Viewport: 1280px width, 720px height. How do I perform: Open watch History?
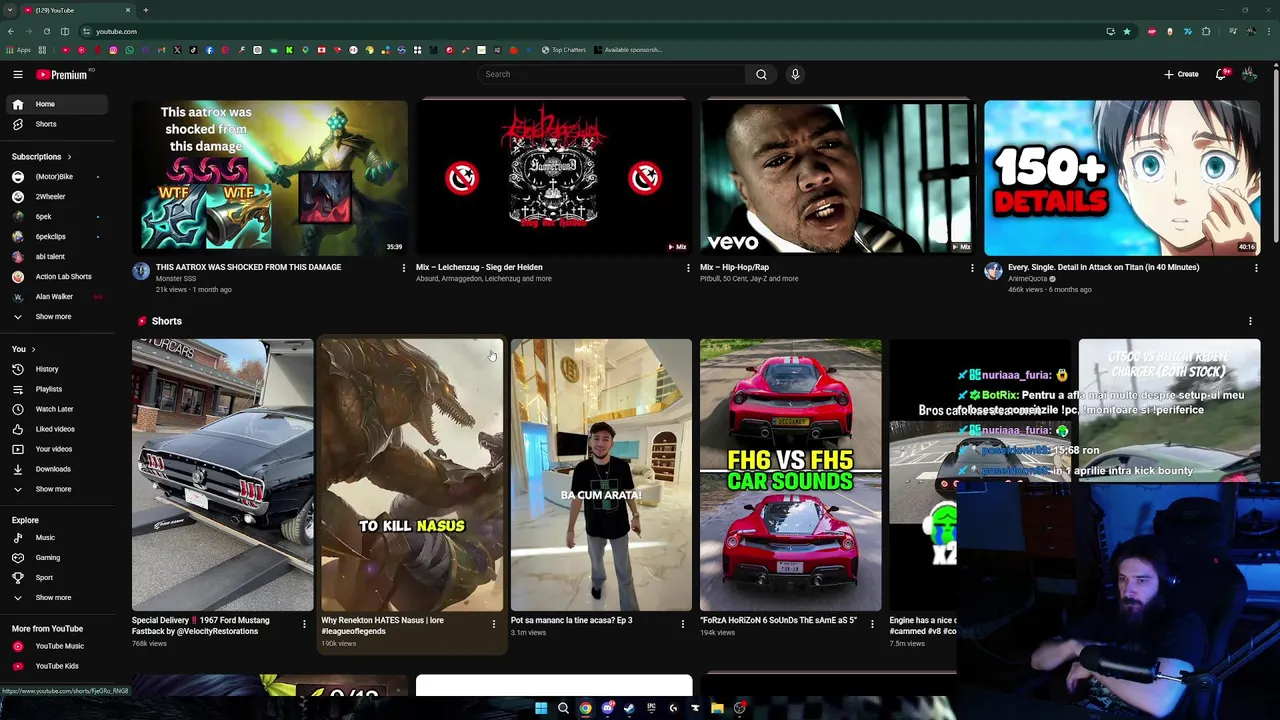[57, 369]
